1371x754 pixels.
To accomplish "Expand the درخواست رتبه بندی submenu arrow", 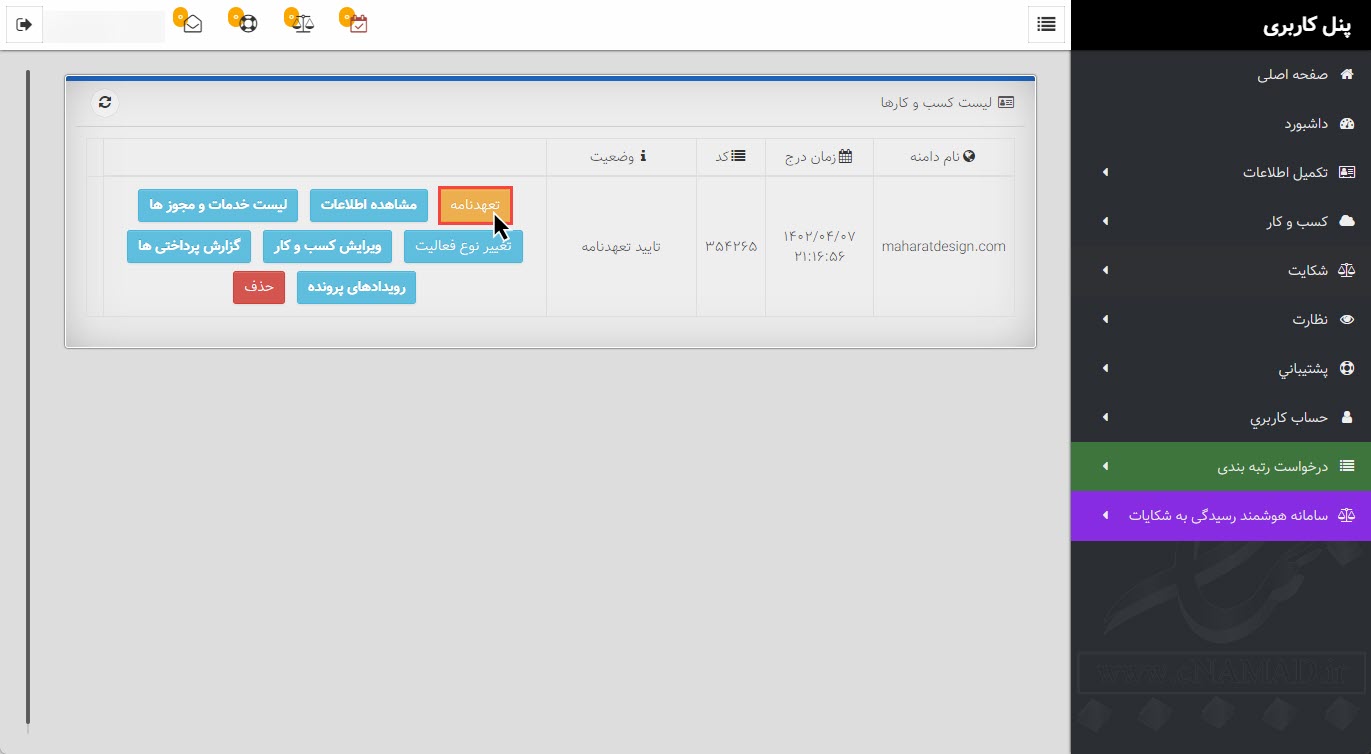I will pos(1105,466).
